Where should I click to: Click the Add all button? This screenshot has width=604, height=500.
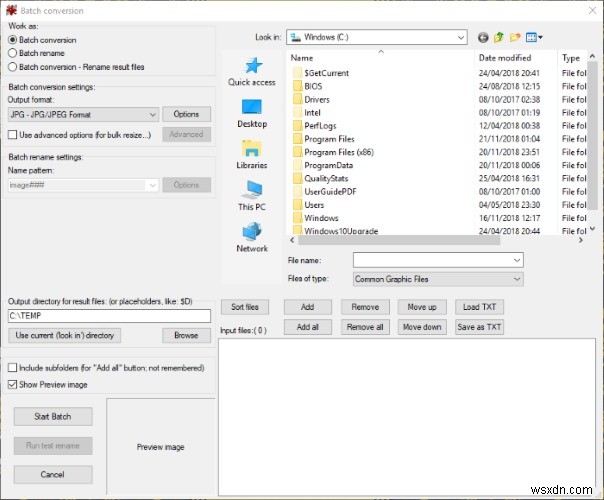[x=308, y=327]
